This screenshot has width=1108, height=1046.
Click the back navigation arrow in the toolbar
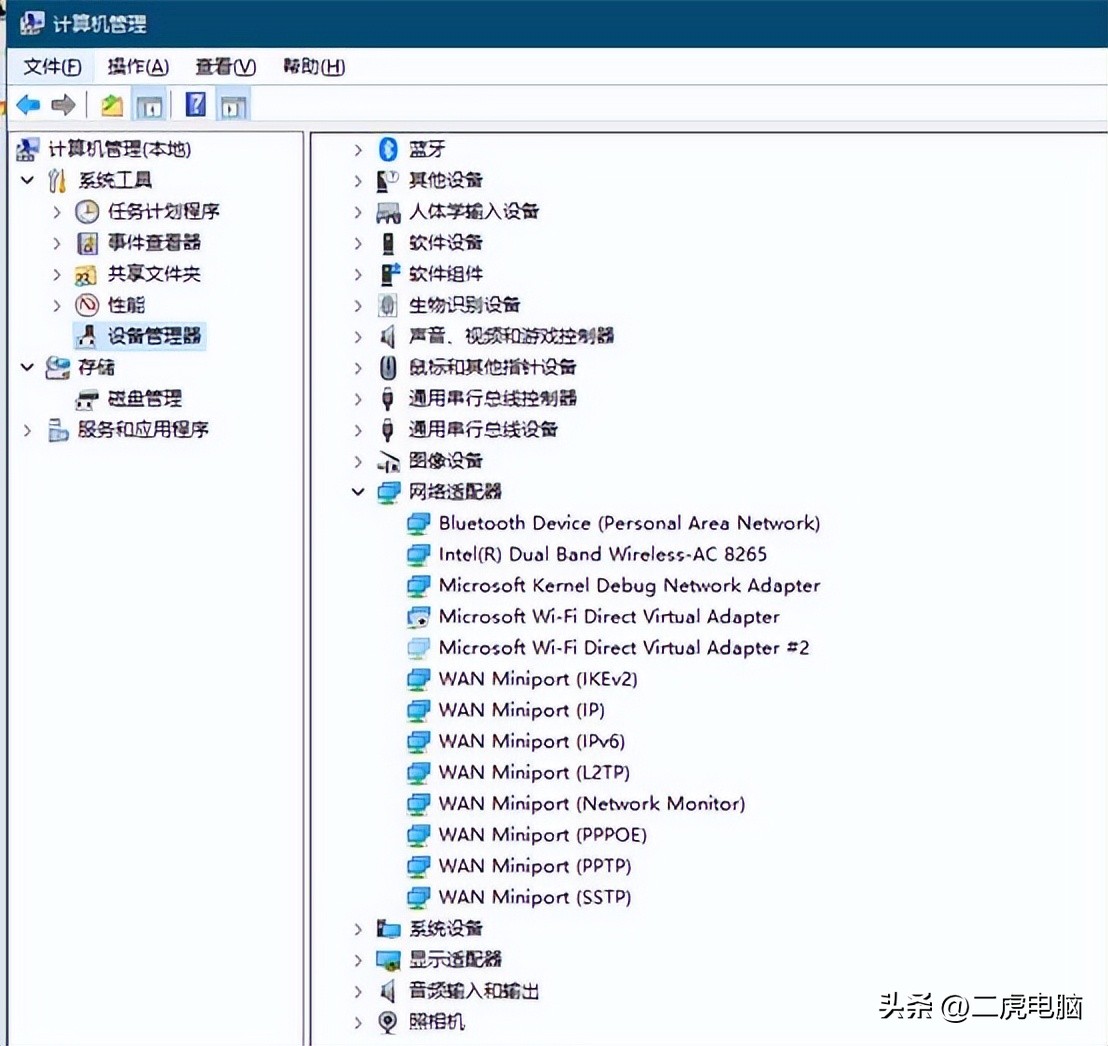[x=28, y=103]
